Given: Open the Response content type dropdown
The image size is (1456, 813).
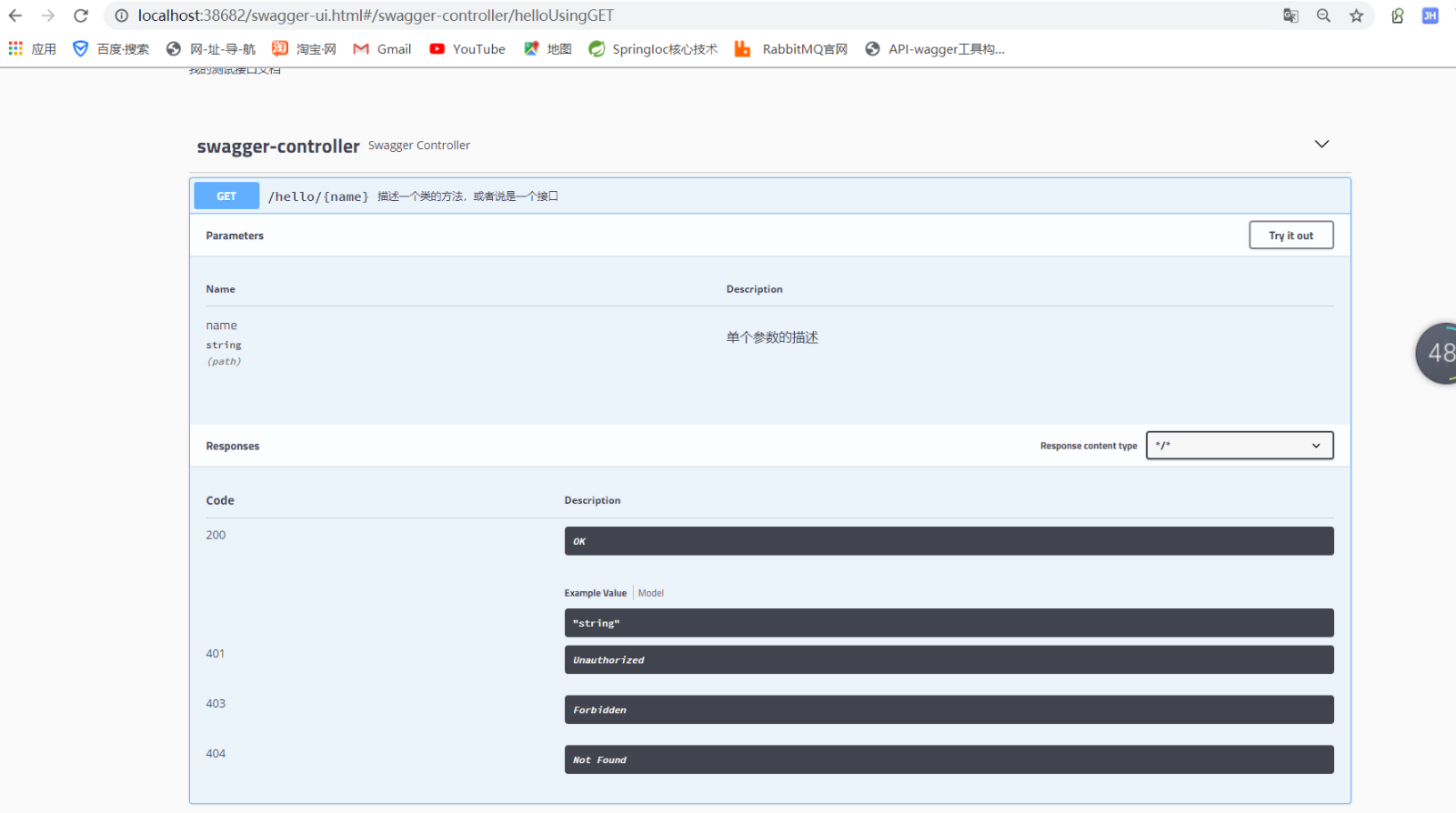Looking at the screenshot, I should click(1240, 446).
